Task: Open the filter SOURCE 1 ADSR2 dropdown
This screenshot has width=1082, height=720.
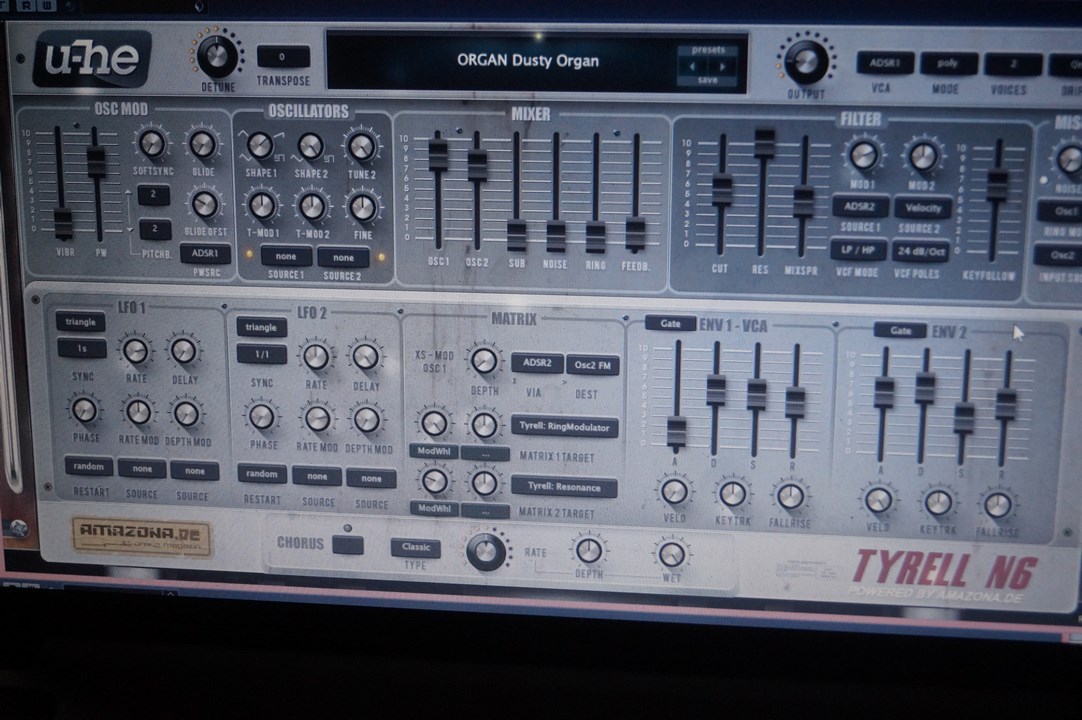Action: pos(860,206)
